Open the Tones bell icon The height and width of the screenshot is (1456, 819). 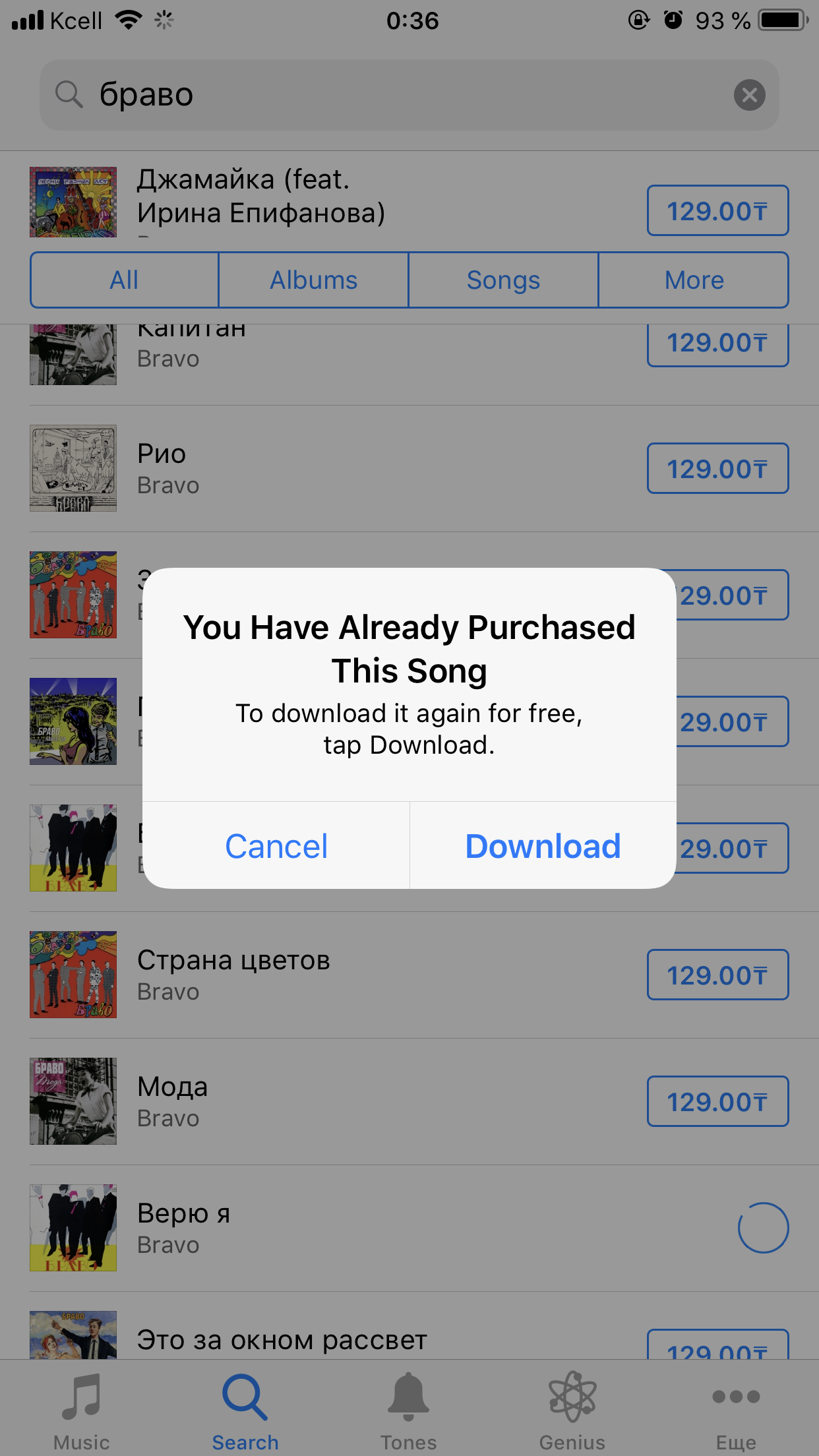(408, 1397)
